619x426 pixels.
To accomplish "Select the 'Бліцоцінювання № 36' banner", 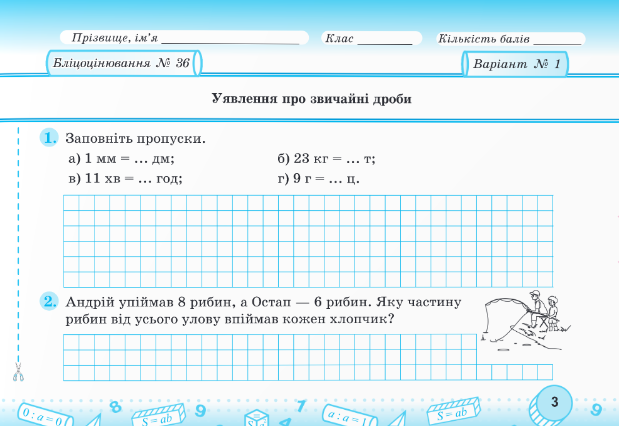I will click(x=121, y=64).
